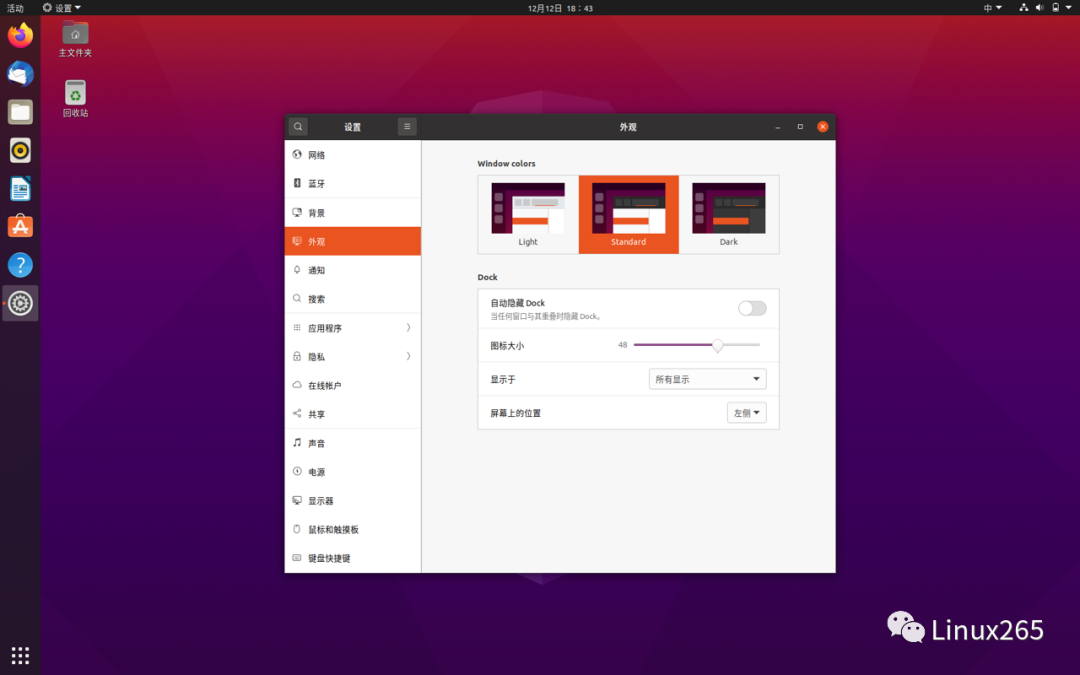Click the 图标大小 icon size slider
The width and height of the screenshot is (1080, 675).
pos(696,345)
